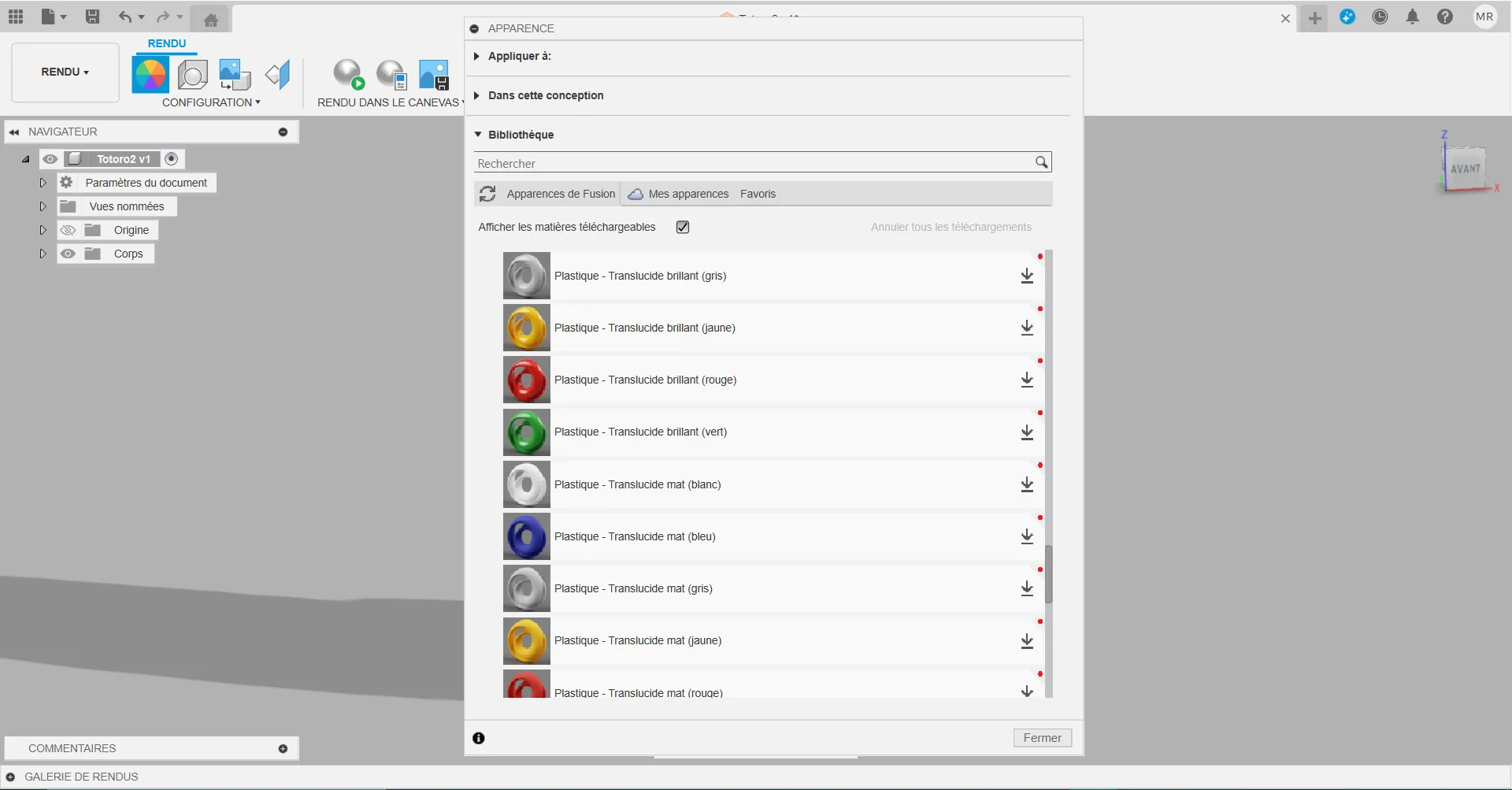Uncheck Afficher les matières téléchargeables
The width and height of the screenshot is (1512, 790).
click(x=683, y=227)
